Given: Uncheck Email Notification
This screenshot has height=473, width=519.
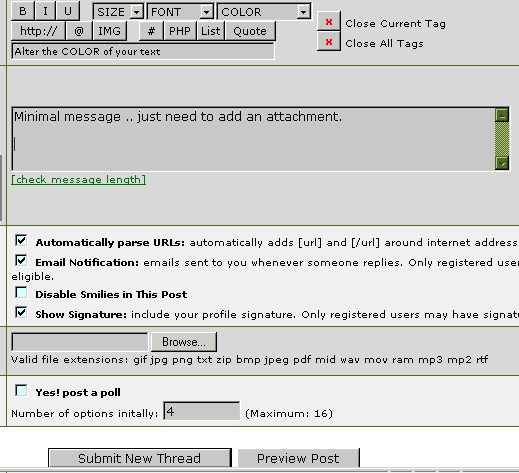Looking at the screenshot, I should pyautogui.click(x=21, y=260).
